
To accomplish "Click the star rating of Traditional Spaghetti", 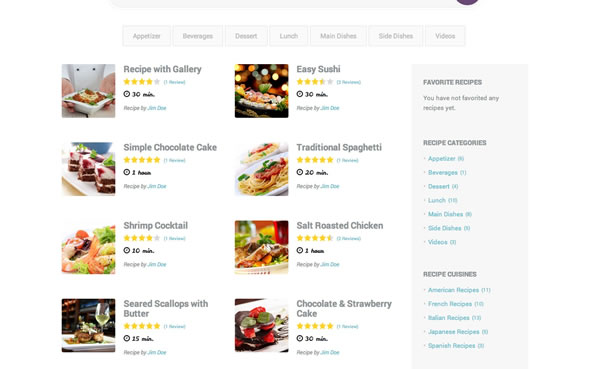I will (315, 160).
